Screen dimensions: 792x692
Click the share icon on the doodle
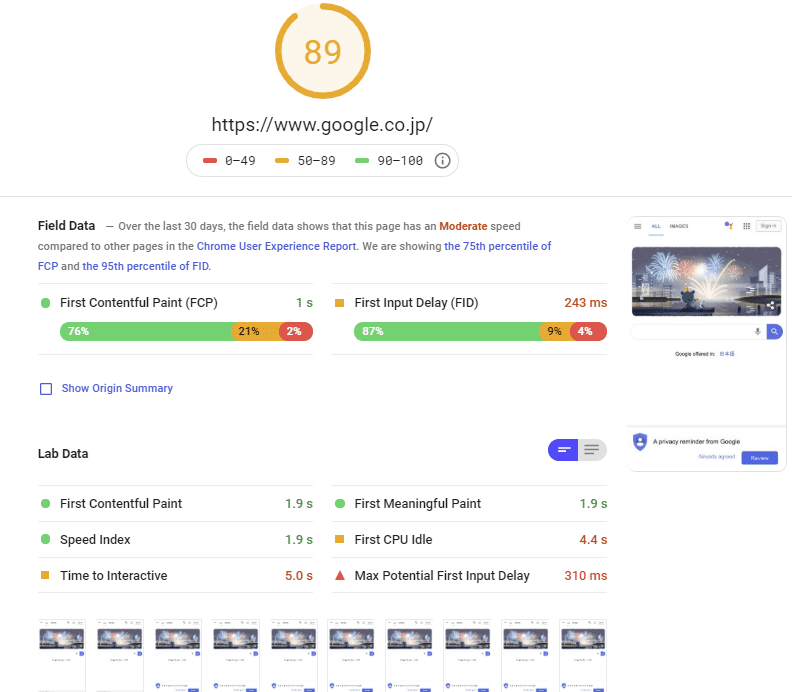pos(770,305)
